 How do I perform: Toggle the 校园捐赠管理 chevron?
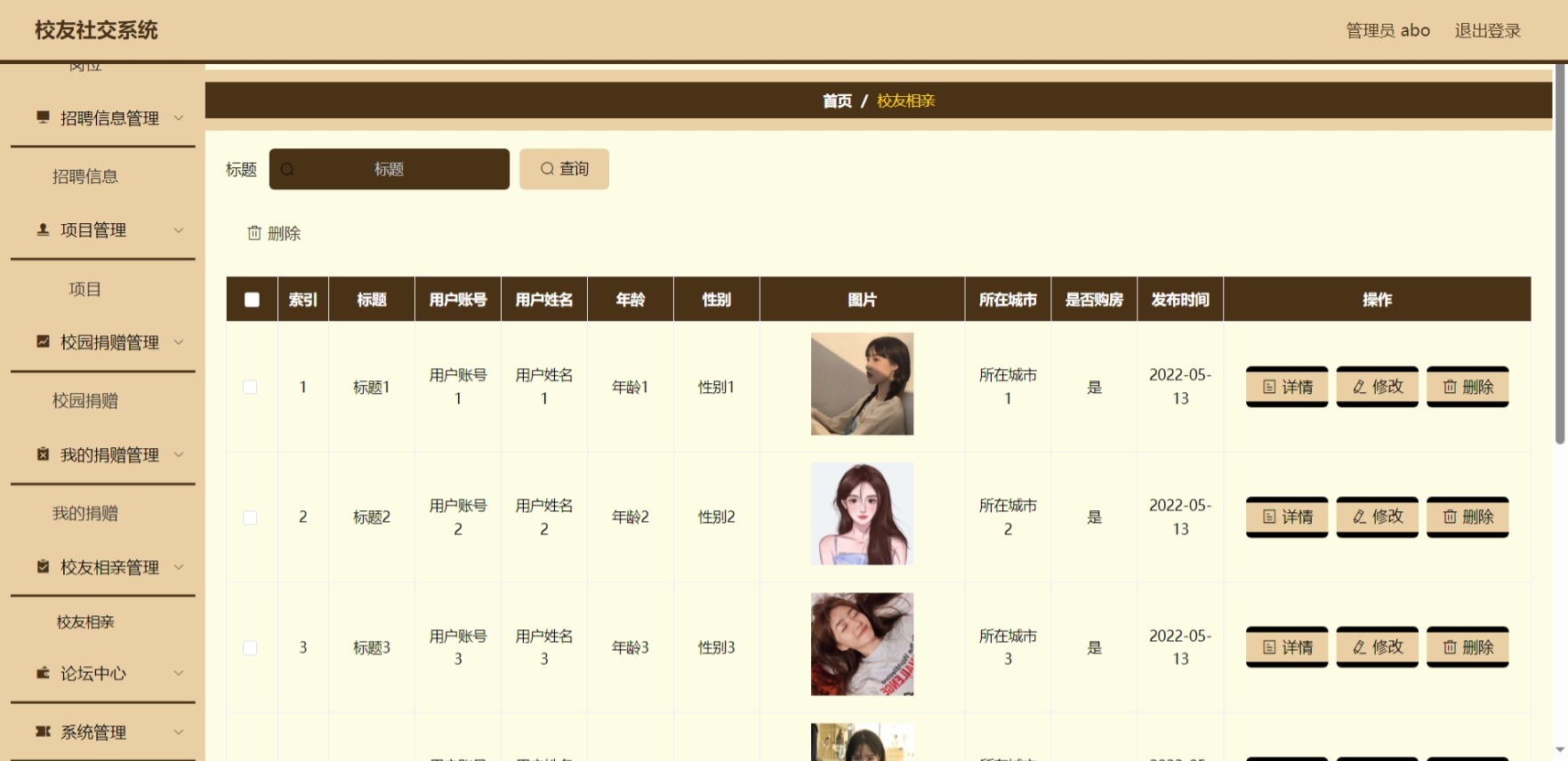179,341
